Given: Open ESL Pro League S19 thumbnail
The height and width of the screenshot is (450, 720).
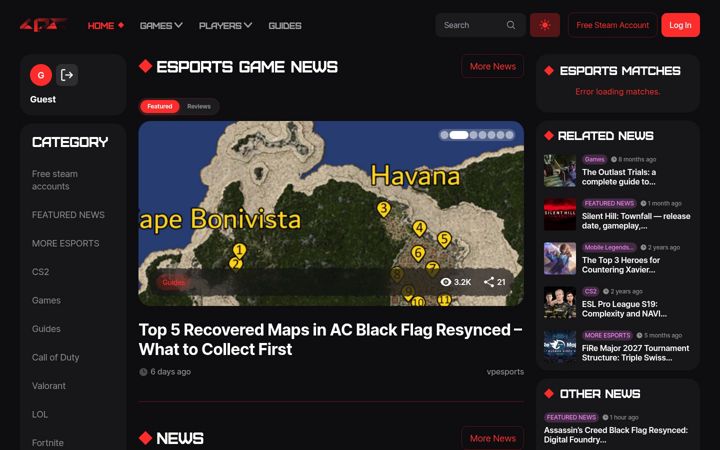Looking at the screenshot, I should 560,303.
